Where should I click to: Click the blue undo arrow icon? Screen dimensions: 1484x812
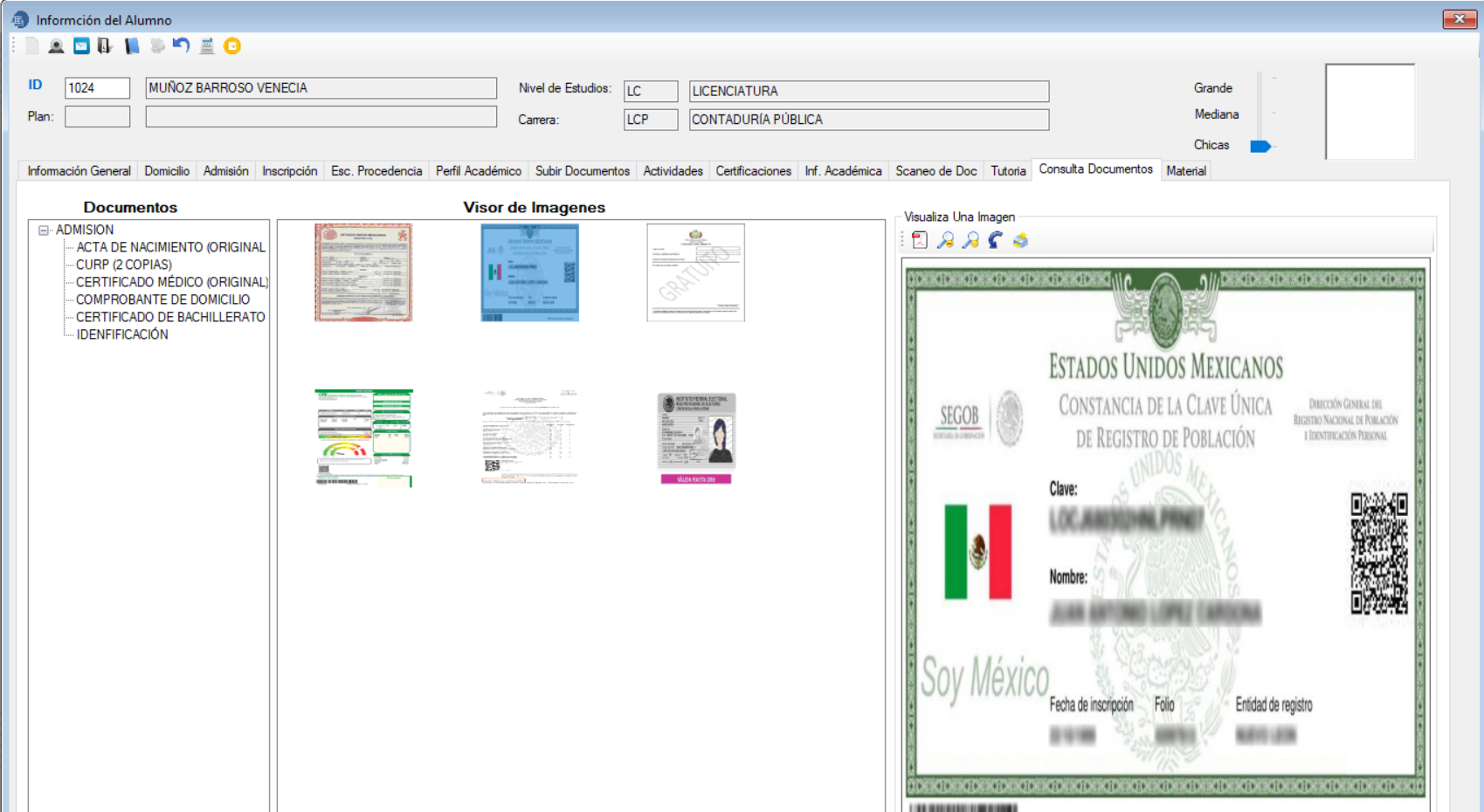click(x=181, y=45)
